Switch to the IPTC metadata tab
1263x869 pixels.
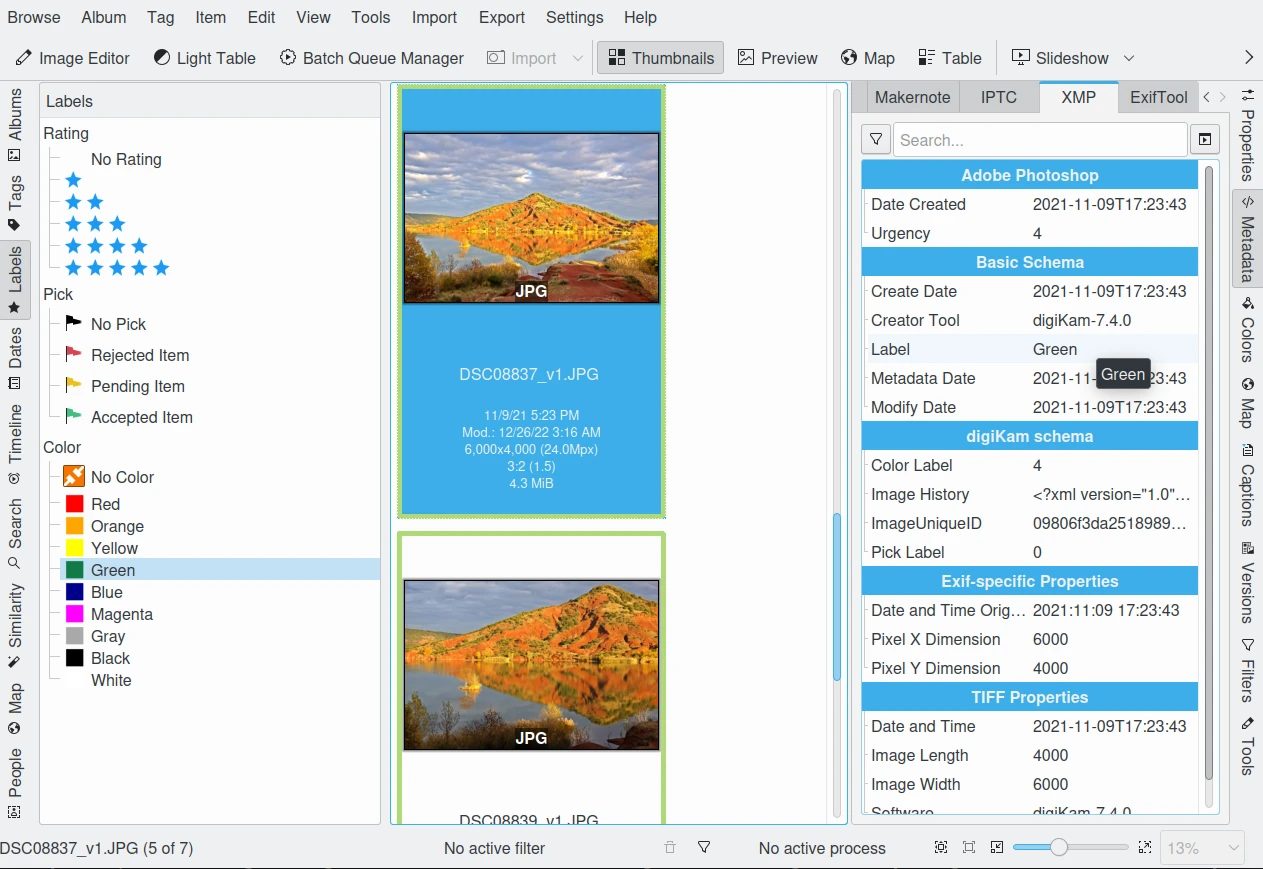(x=998, y=97)
